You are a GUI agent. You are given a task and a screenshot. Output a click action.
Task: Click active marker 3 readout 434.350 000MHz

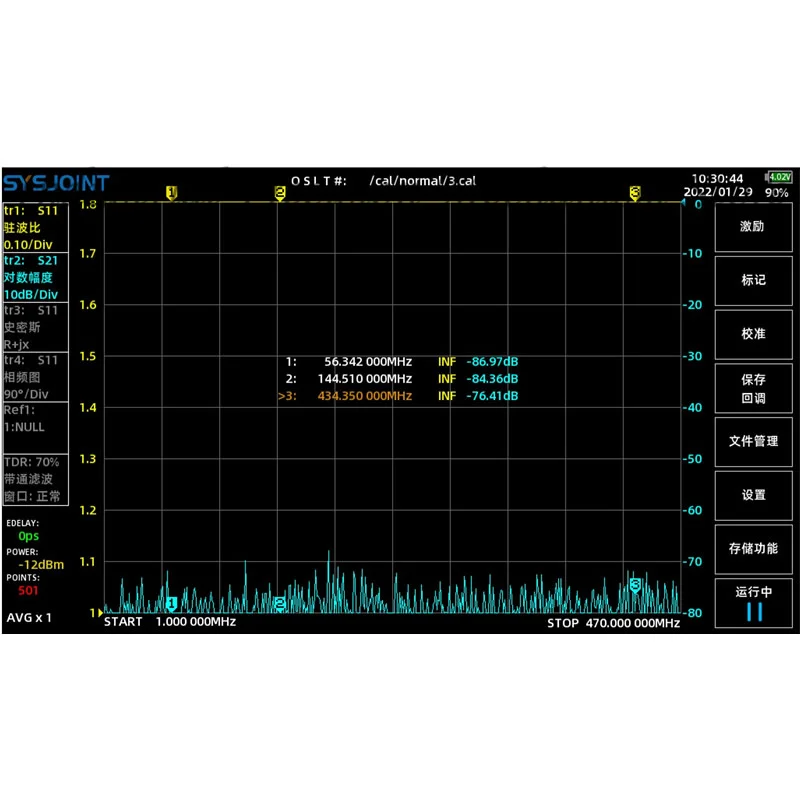364,396
